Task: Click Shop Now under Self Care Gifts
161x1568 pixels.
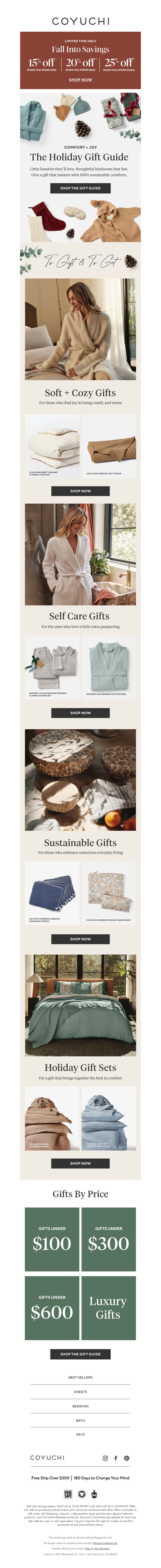Action: (x=80, y=713)
